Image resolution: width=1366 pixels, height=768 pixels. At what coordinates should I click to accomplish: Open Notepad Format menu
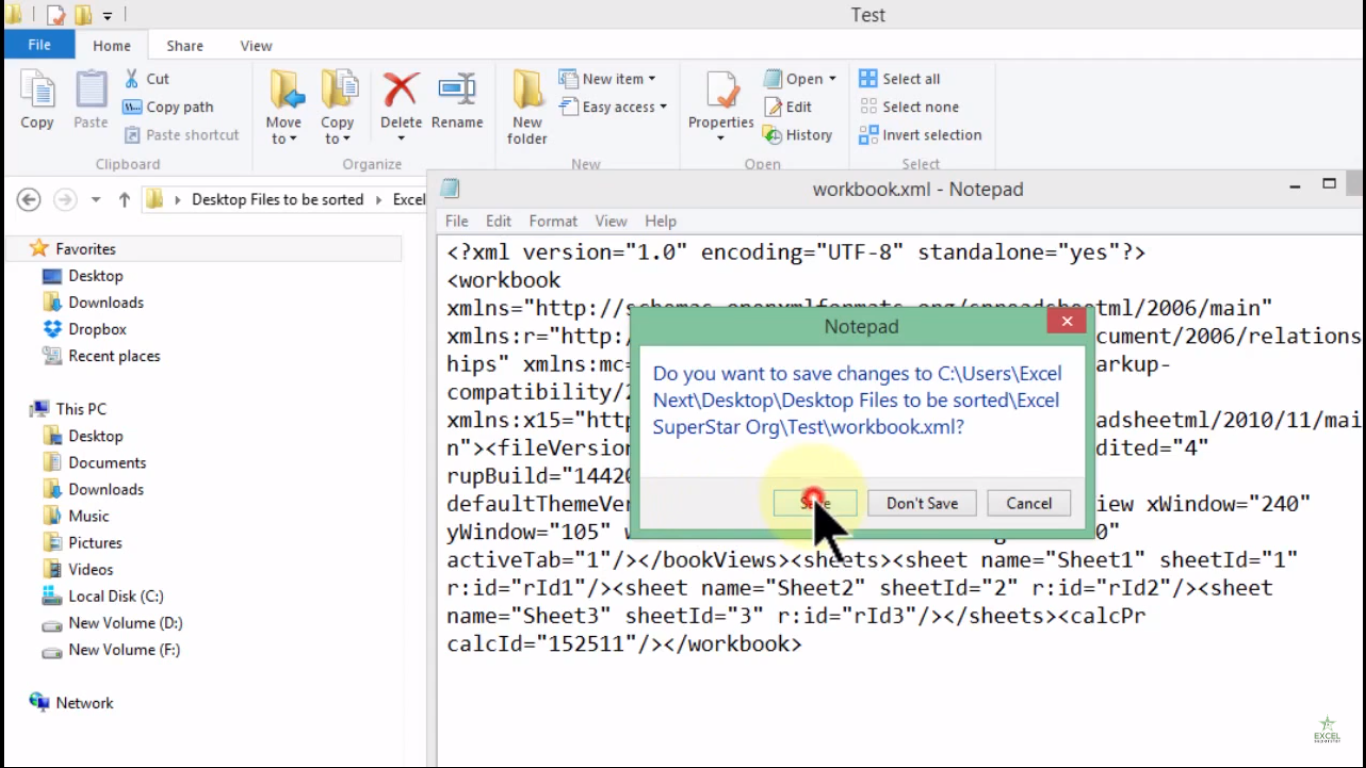pyautogui.click(x=553, y=221)
